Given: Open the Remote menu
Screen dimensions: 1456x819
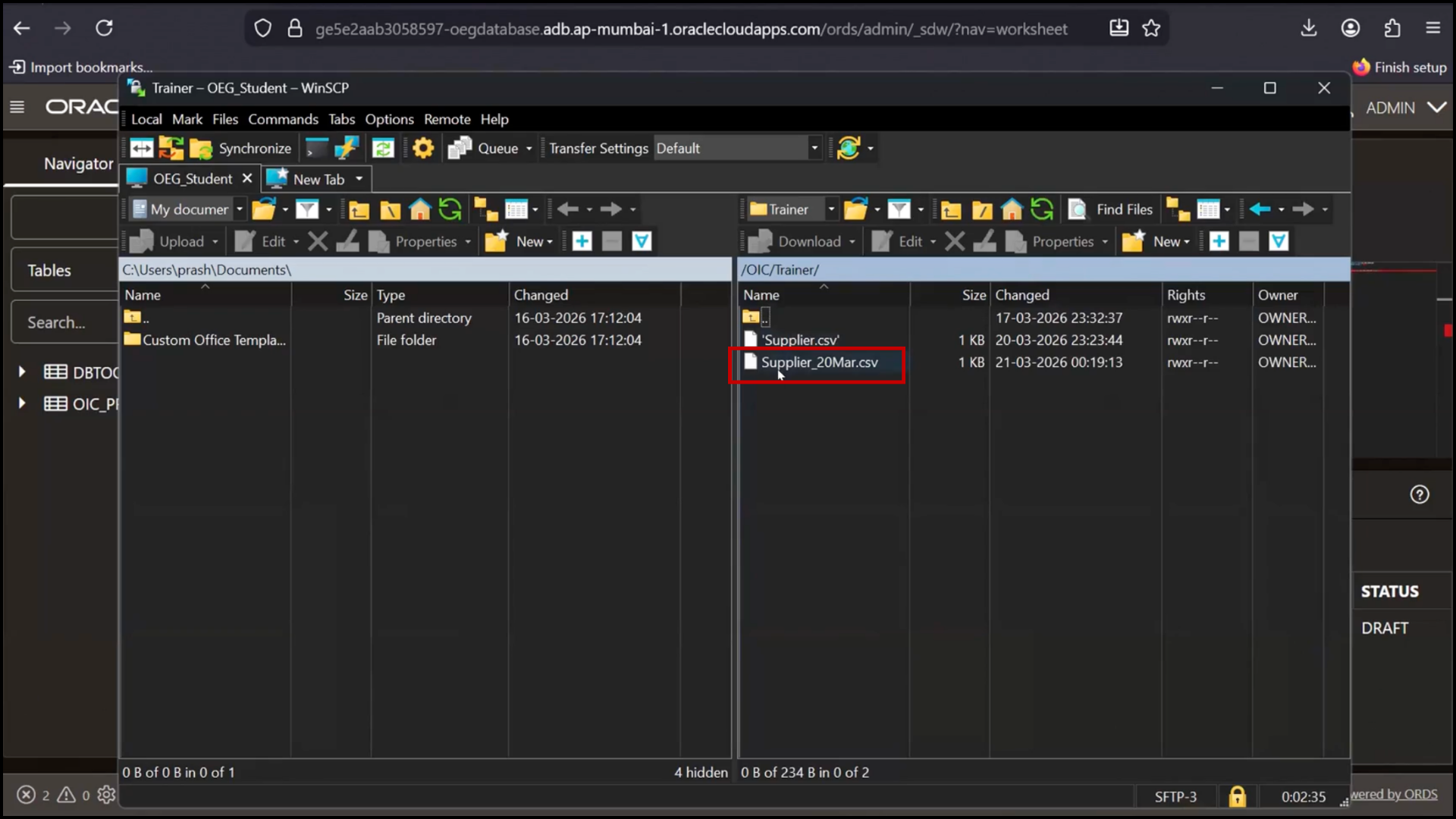Looking at the screenshot, I should point(447,119).
